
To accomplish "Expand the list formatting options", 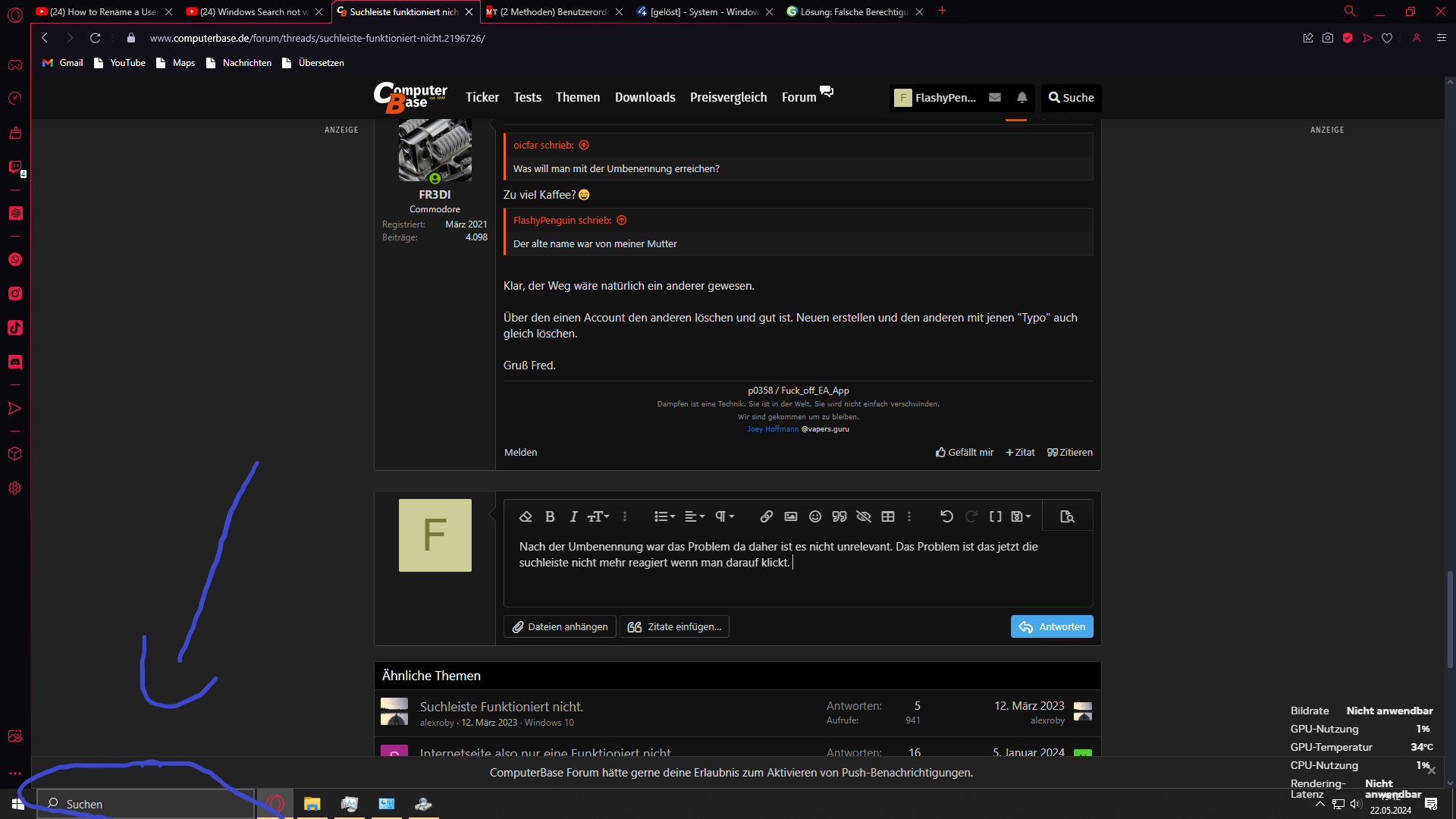I will [x=664, y=516].
